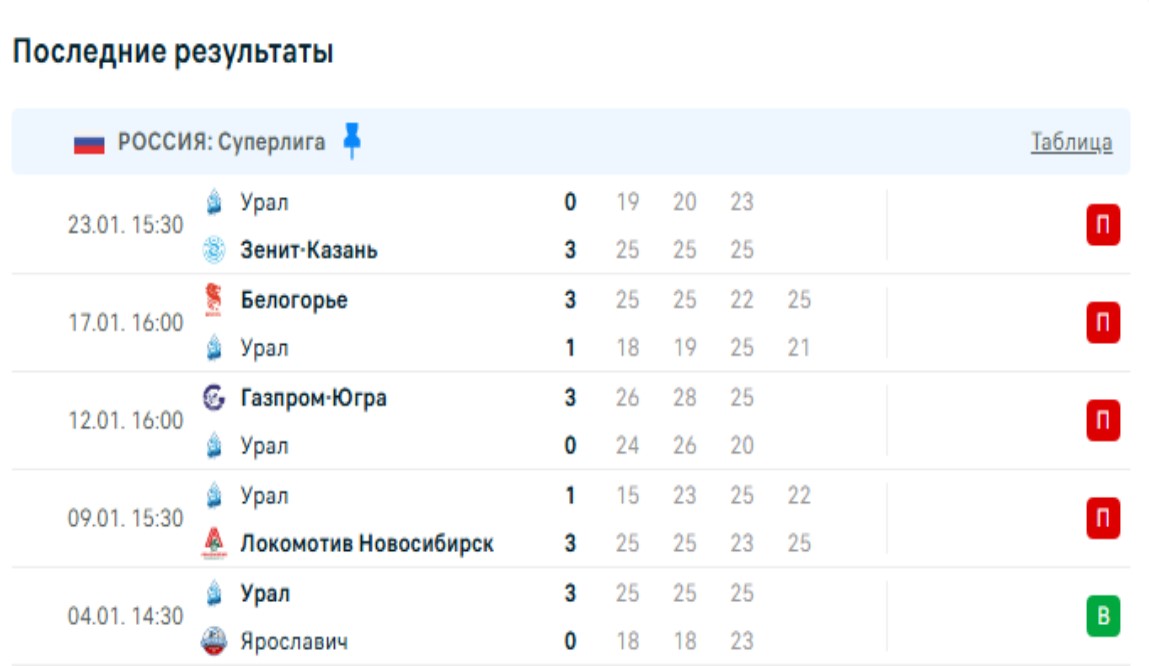Click the red П badge for Белогорье match
Image resolution: width=1149 pixels, height=666 pixels.
click(1103, 323)
